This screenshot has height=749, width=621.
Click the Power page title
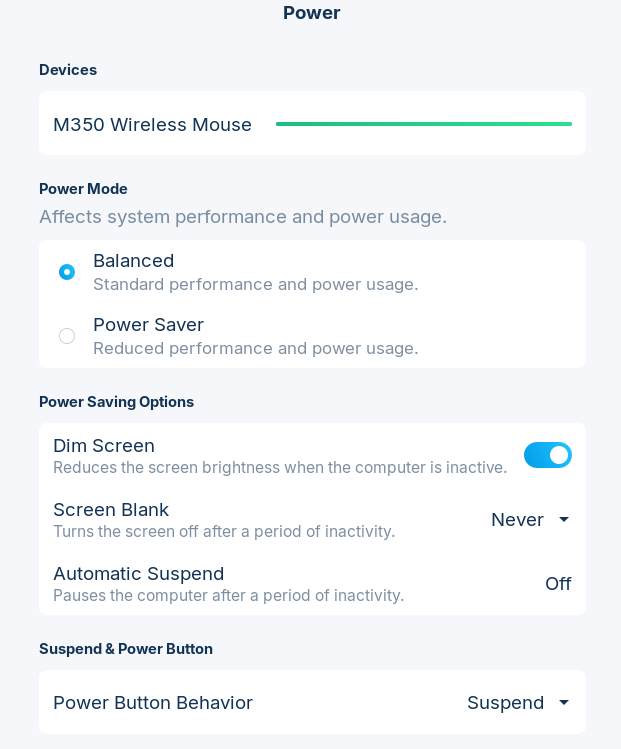(x=311, y=13)
